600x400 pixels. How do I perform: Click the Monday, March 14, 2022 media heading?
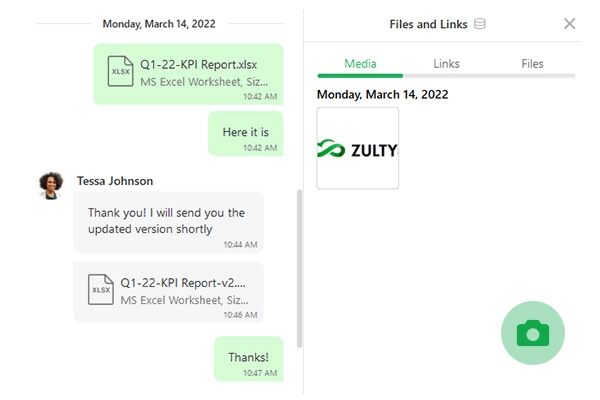coord(382,94)
